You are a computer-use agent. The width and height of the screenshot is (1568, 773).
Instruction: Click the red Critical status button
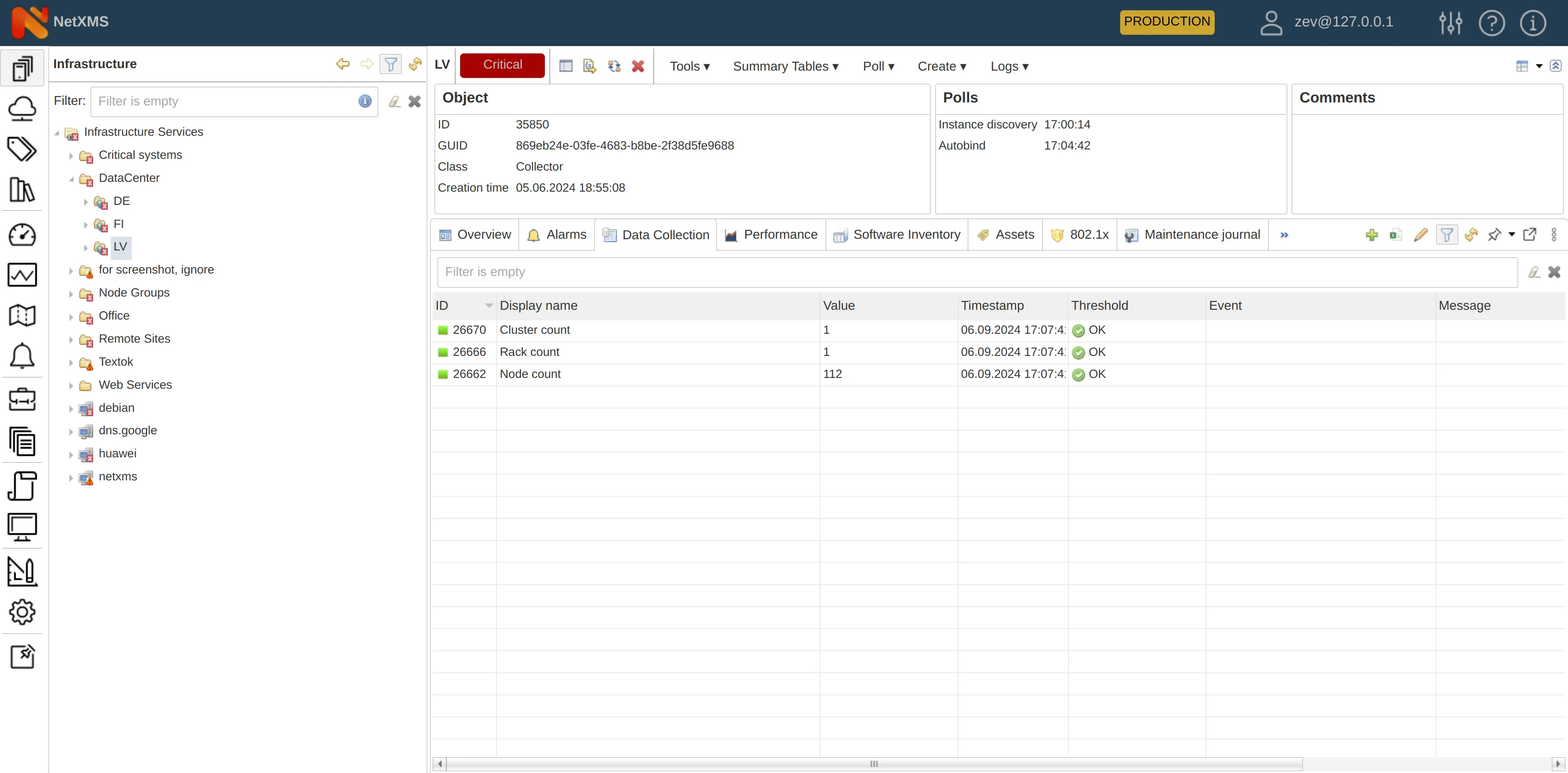point(502,65)
